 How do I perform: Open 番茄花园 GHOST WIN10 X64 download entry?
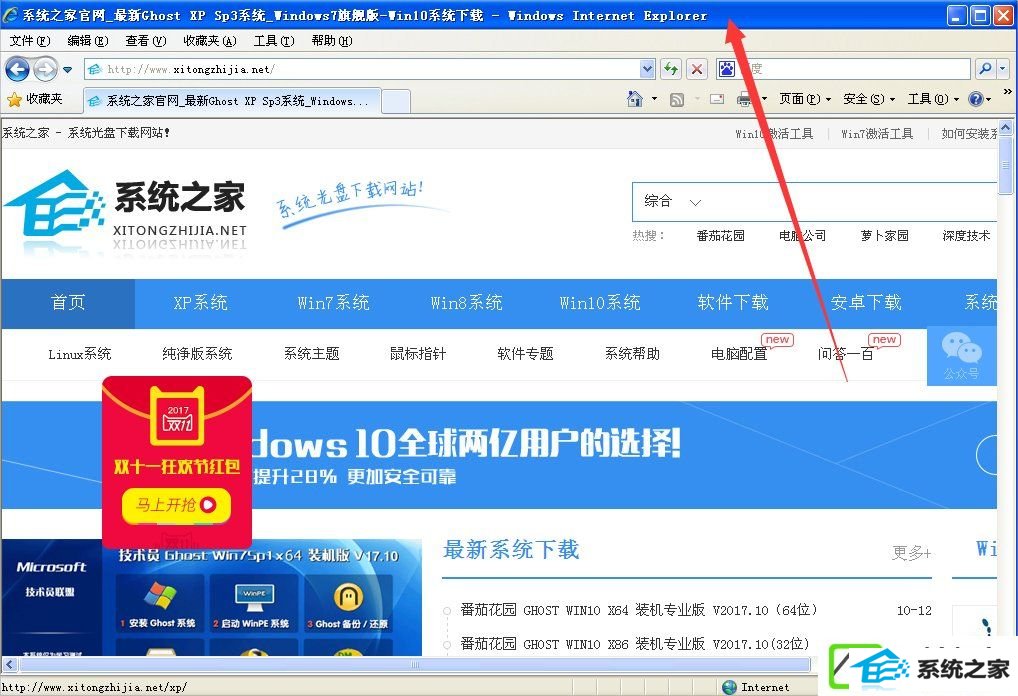(639, 610)
